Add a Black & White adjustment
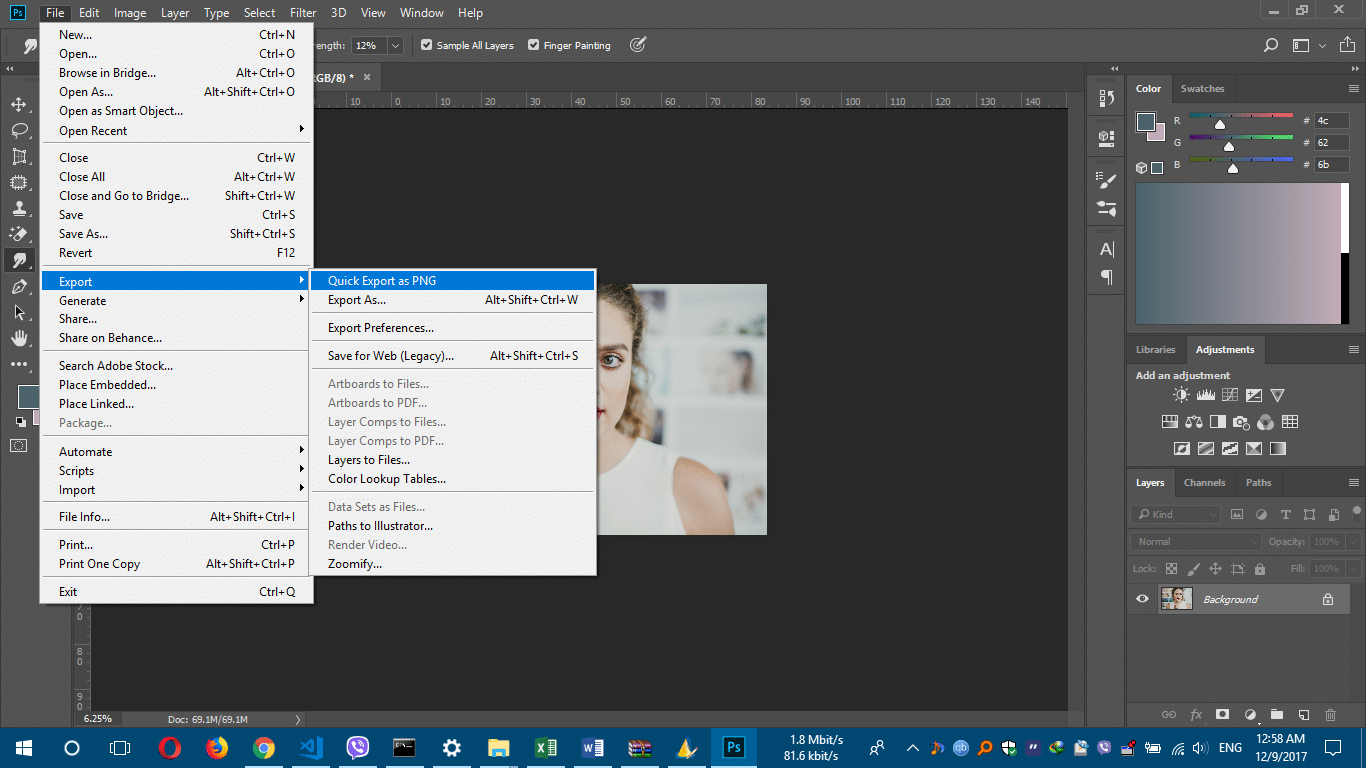The image size is (1366, 768). point(1217,422)
